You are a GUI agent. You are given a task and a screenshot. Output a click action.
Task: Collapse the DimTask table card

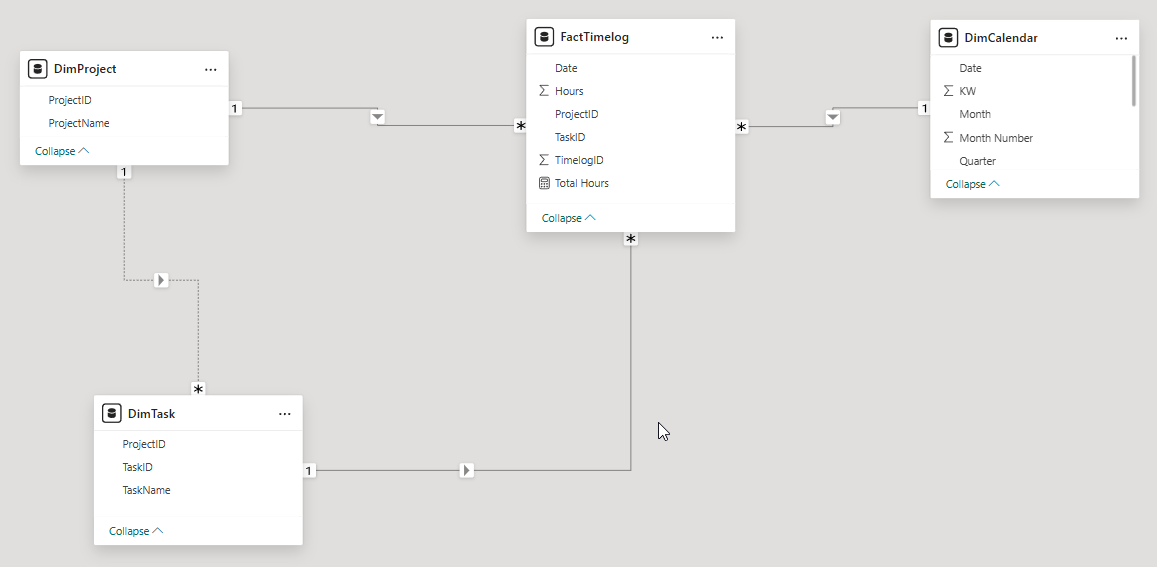(x=136, y=531)
